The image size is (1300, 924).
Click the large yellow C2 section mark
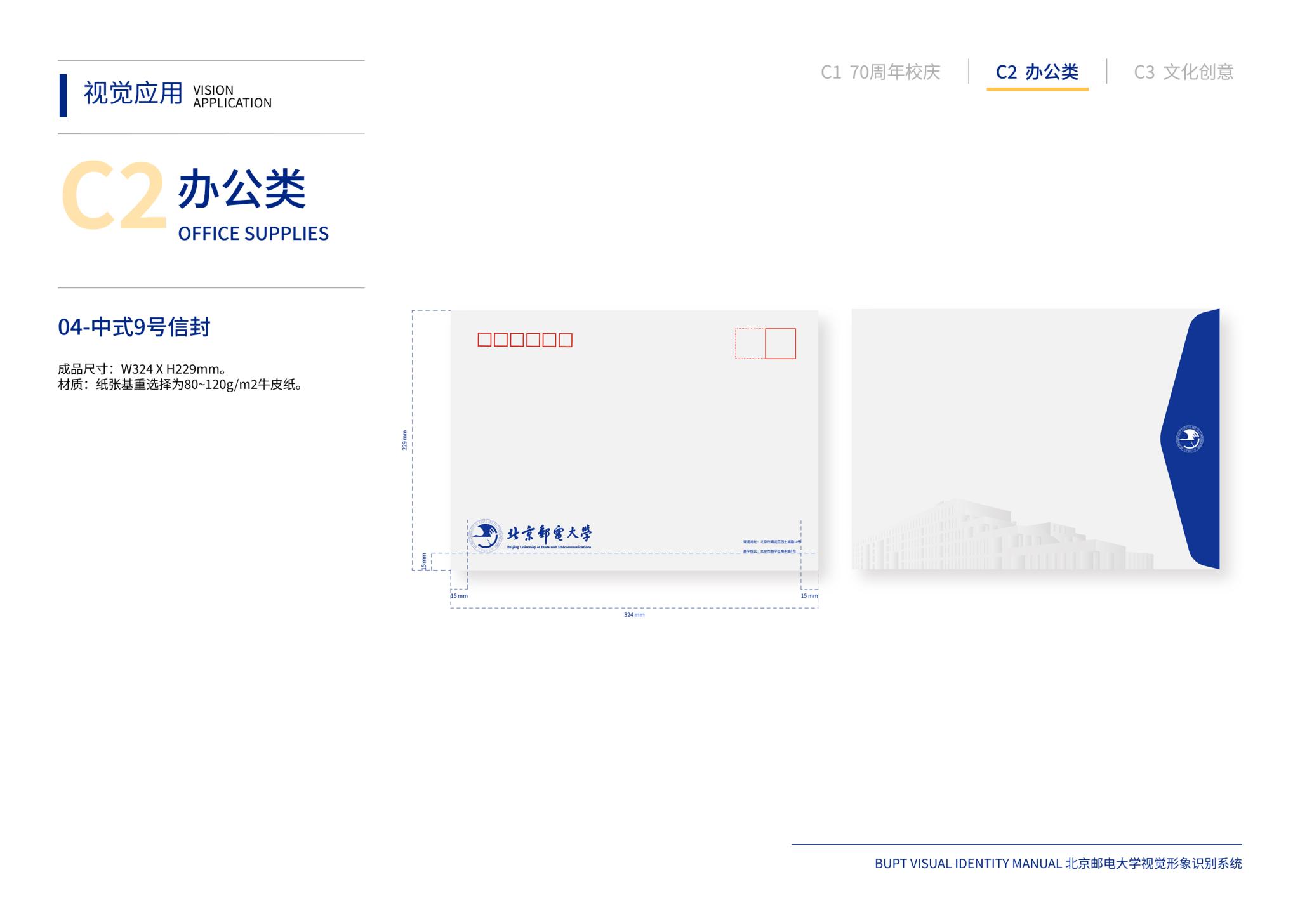(x=113, y=195)
